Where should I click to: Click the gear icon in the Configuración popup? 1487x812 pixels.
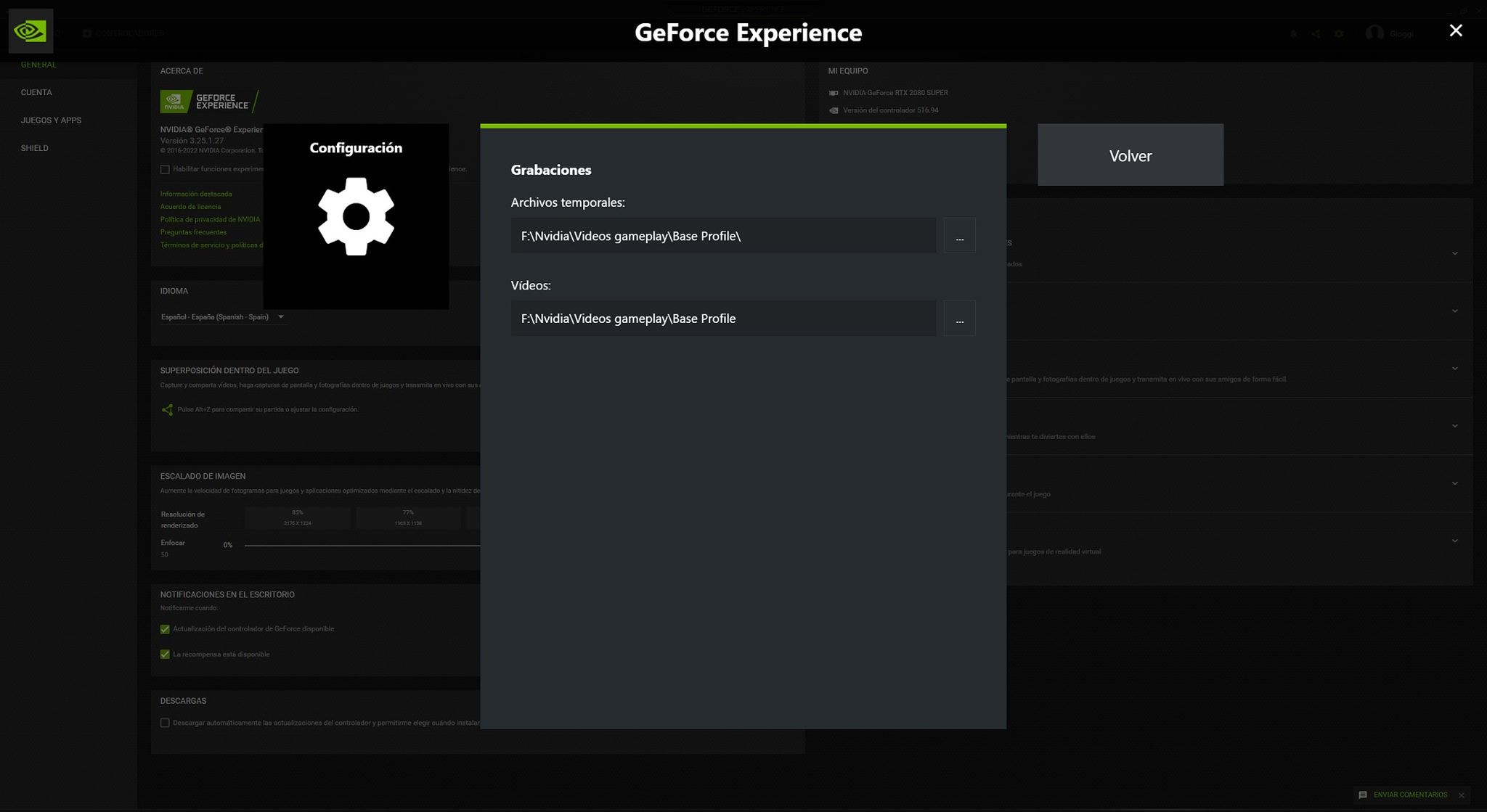point(357,216)
